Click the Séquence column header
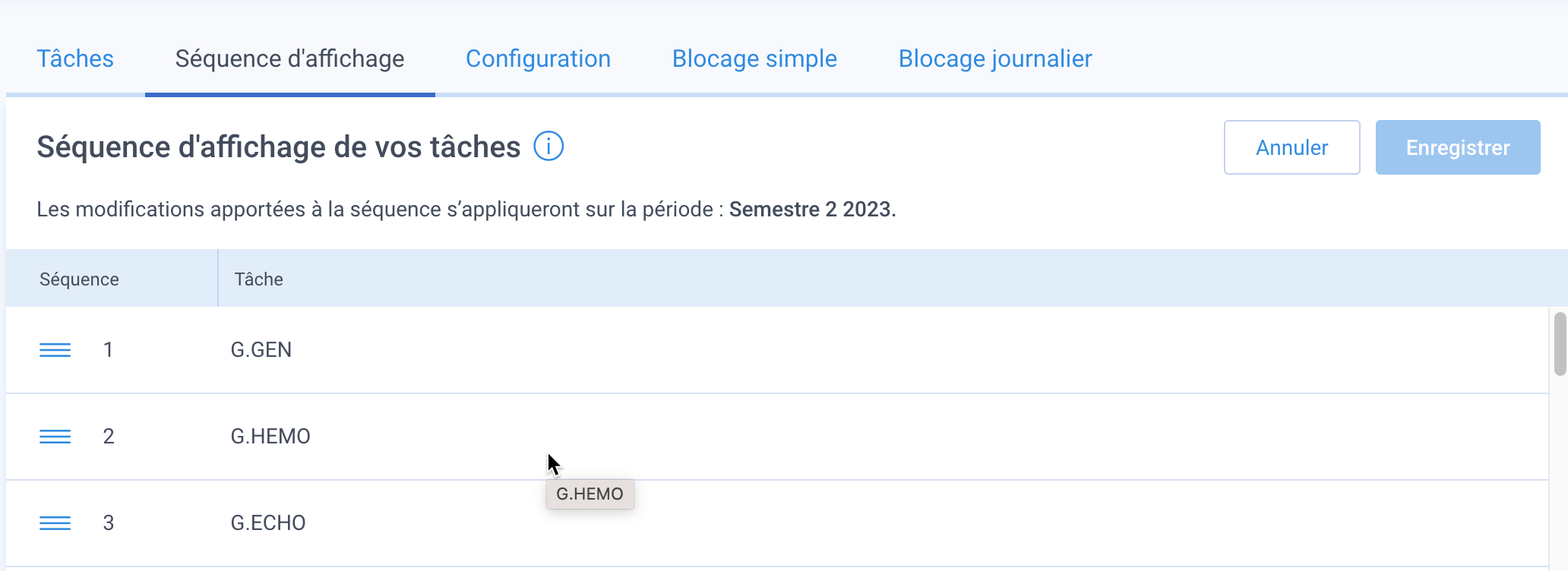The image size is (1568, 571). pos(79,279)
